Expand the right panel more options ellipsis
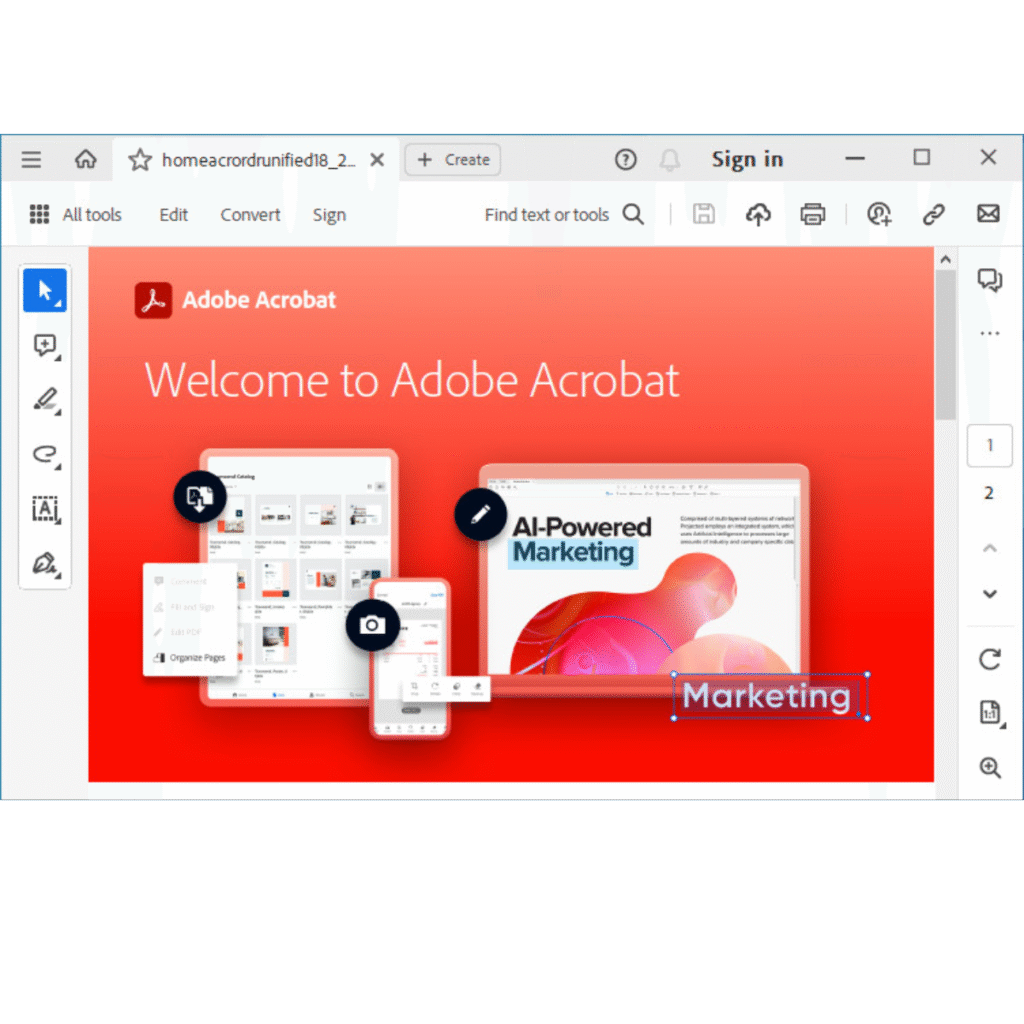 (990, 334)
